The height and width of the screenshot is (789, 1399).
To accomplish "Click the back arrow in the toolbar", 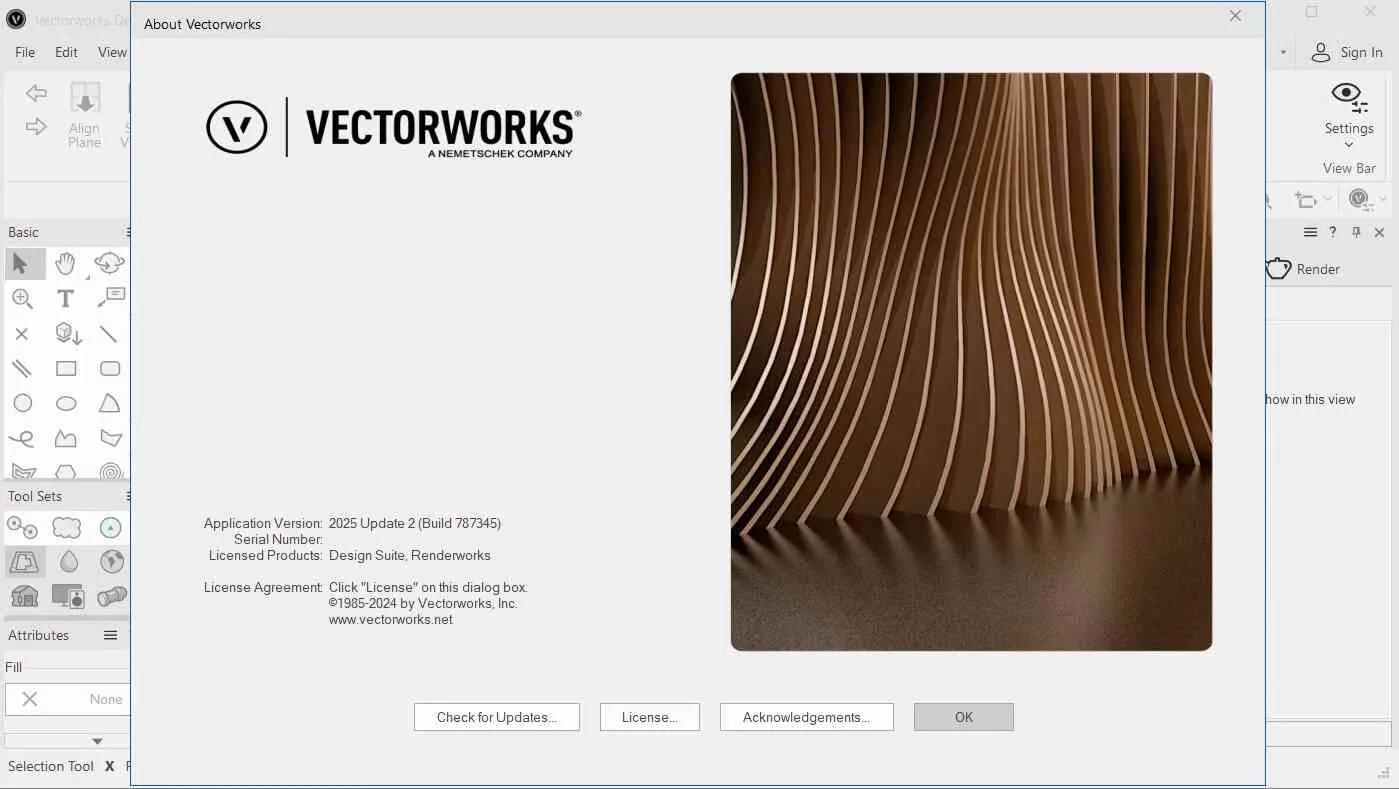I will coord(36,94).
